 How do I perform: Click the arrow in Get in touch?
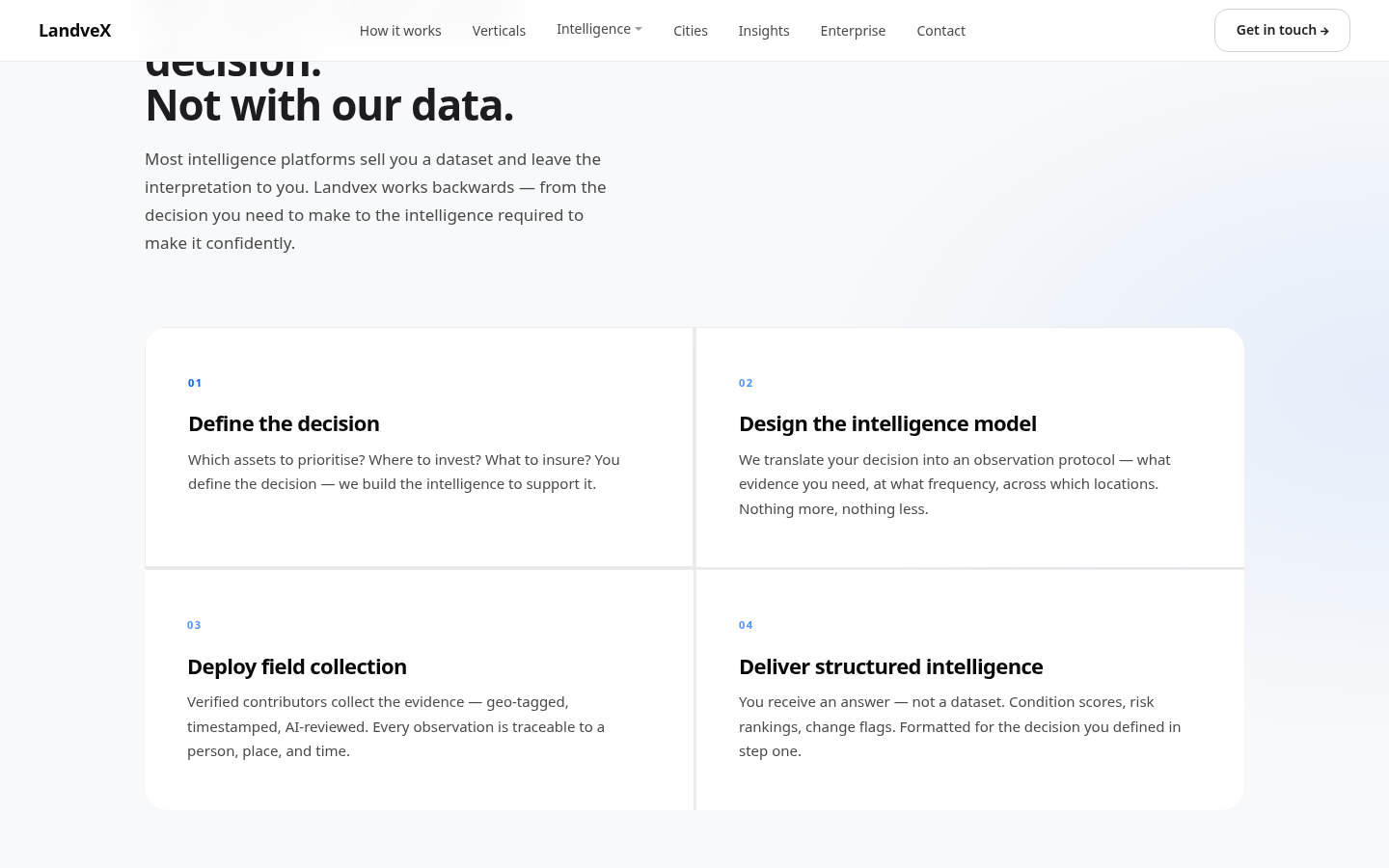1324,31
